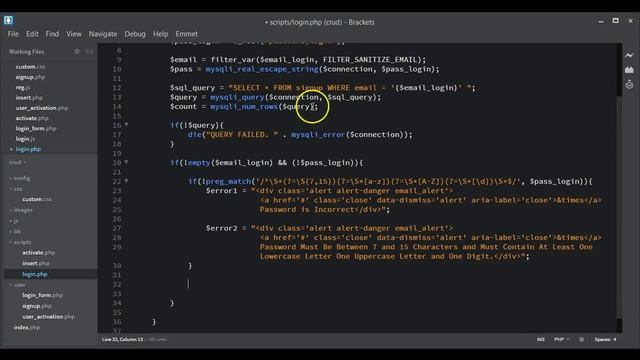Click the layers icon in right toolbar
This screenshot has width=640, height=360.
pos(629,84)
